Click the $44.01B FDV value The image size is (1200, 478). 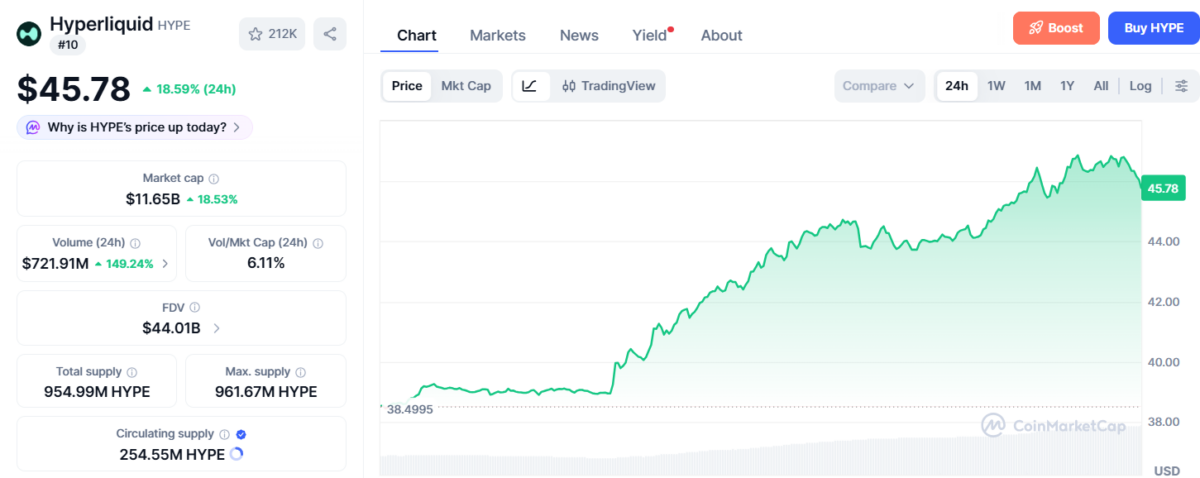click(x=171, y=328)
